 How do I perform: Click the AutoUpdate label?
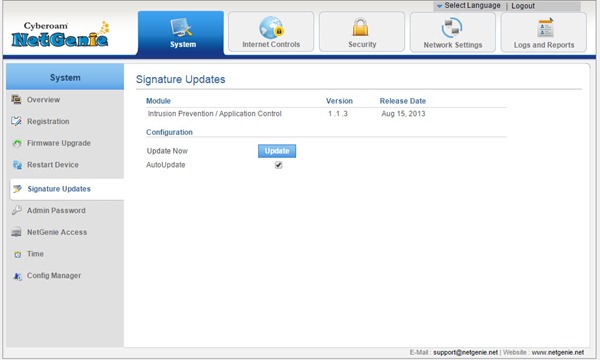coord(166,165)
